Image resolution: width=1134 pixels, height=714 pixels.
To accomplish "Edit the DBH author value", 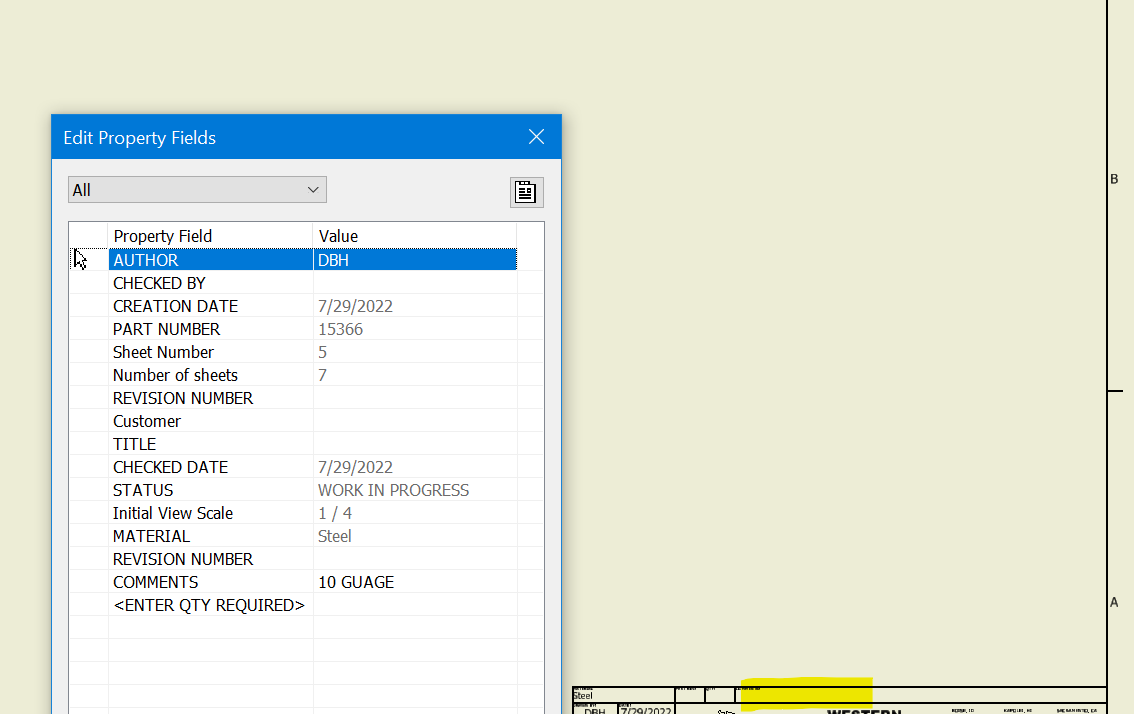I will point(415,260).
